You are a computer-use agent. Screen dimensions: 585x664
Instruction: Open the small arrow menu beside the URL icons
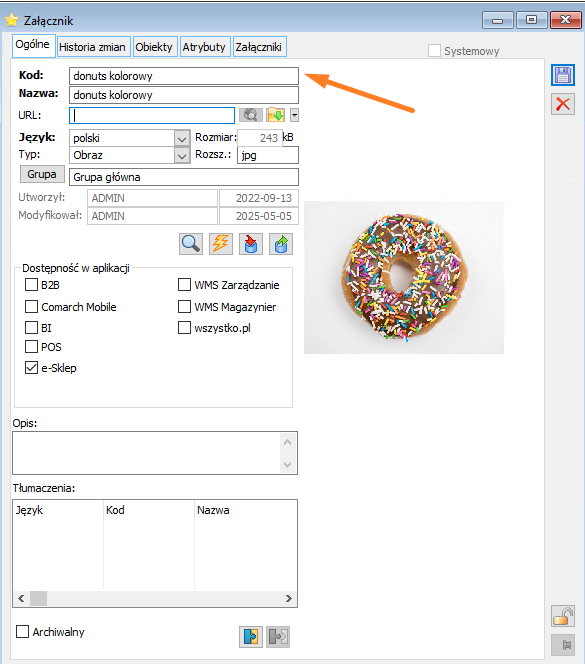(x=294, y=115)
